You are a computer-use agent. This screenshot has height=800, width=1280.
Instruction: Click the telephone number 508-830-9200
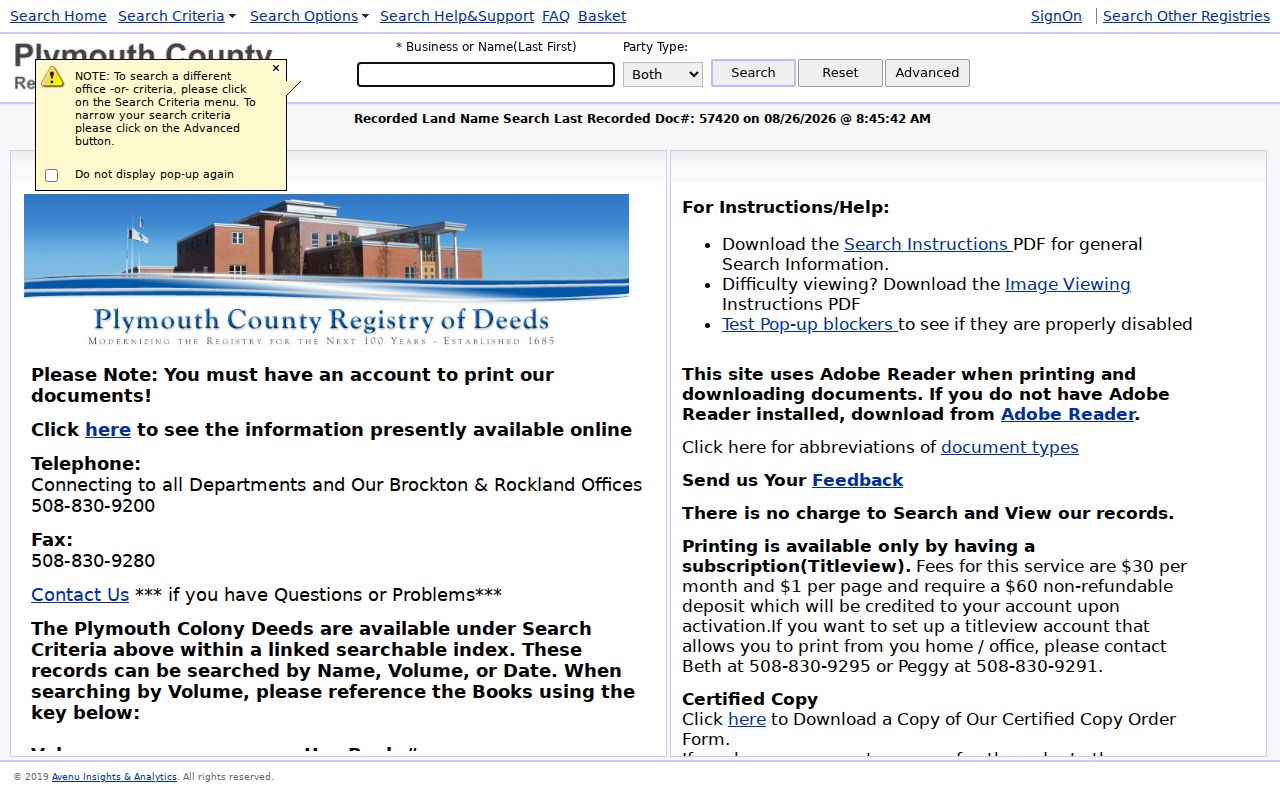[x=93, y=506]
